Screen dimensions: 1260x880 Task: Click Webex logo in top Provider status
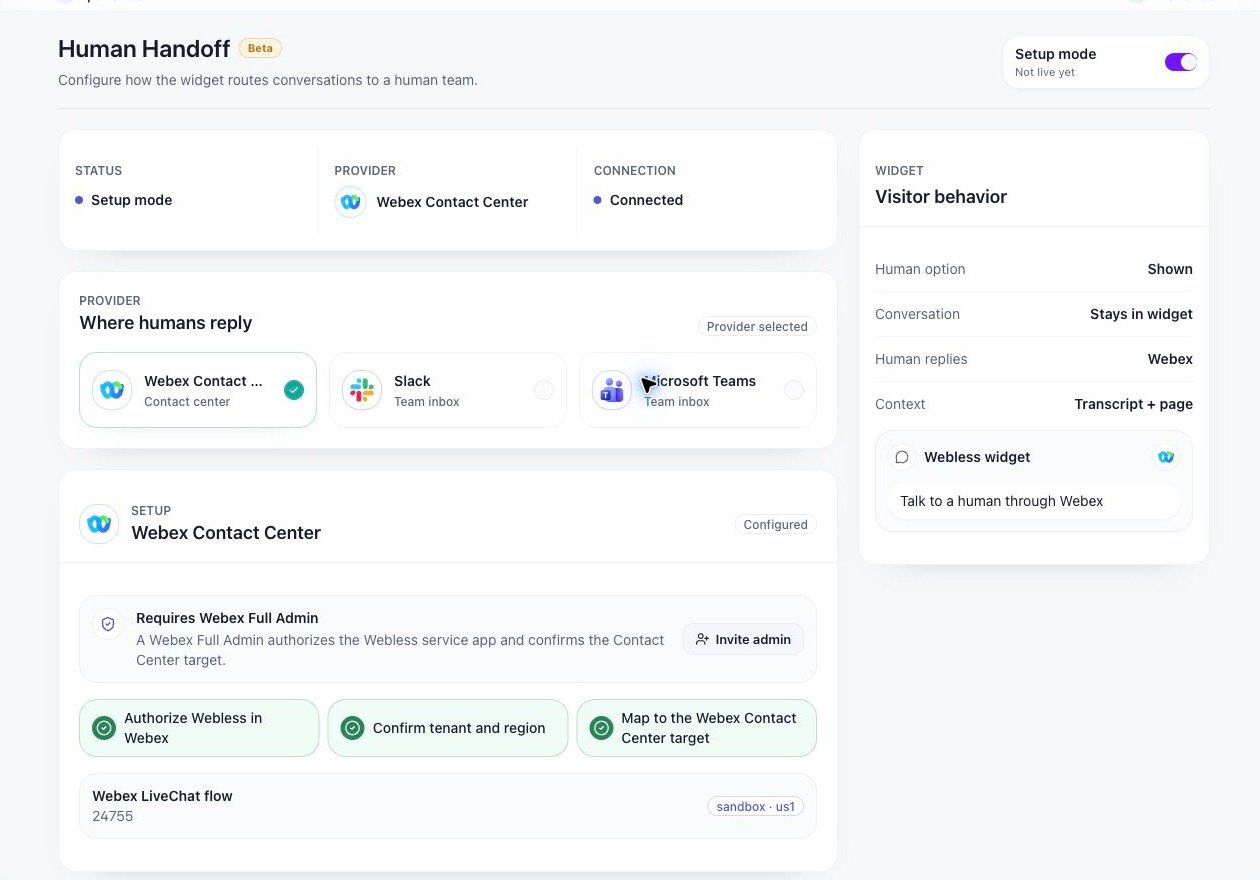(350, 201)
